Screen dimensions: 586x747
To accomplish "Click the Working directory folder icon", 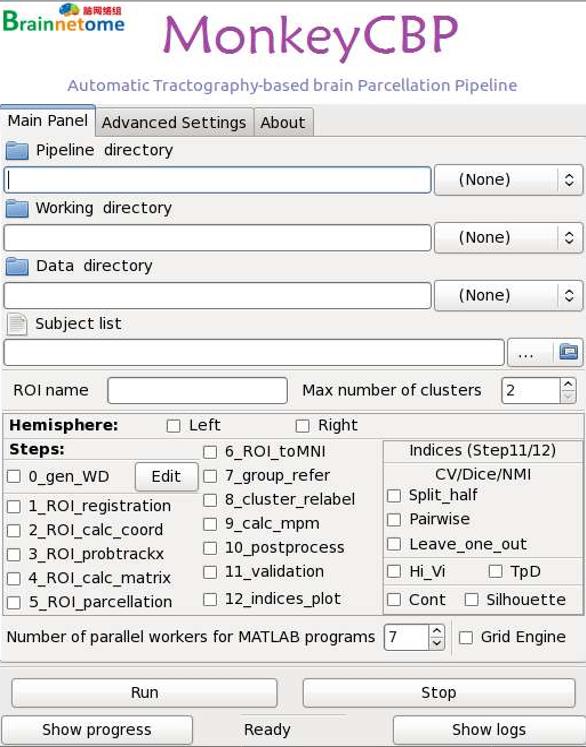I will (x=17, y=208).
